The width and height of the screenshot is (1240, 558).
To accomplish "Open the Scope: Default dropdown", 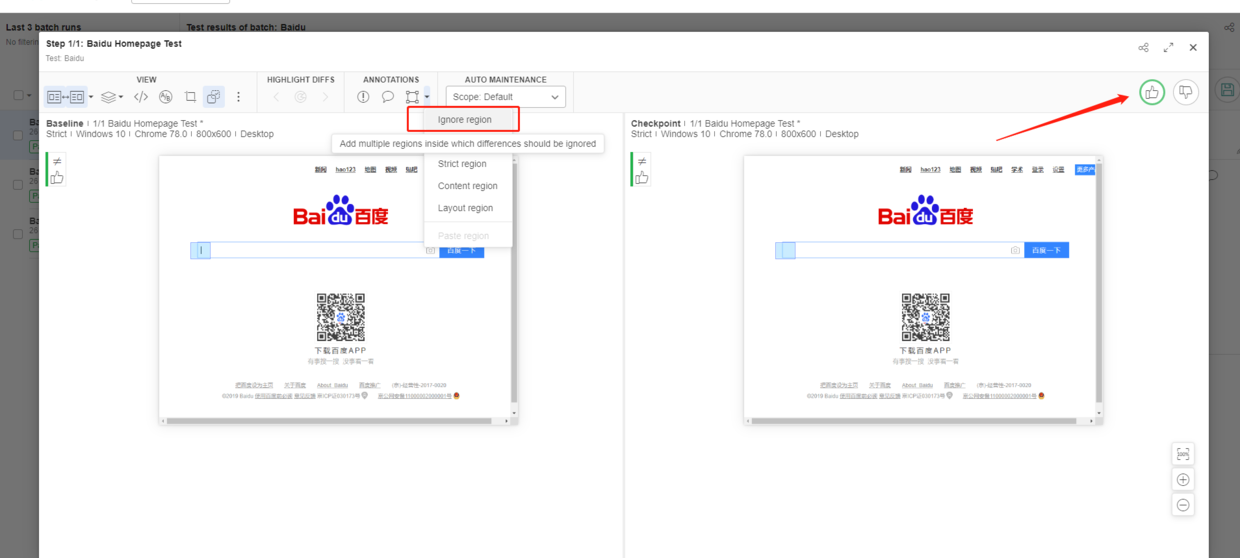I will tap(507, 97).
